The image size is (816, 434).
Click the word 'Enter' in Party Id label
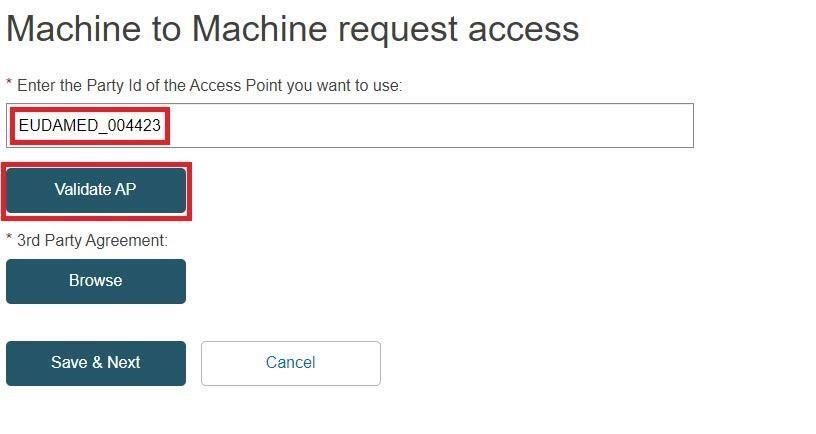pos(37,86)
